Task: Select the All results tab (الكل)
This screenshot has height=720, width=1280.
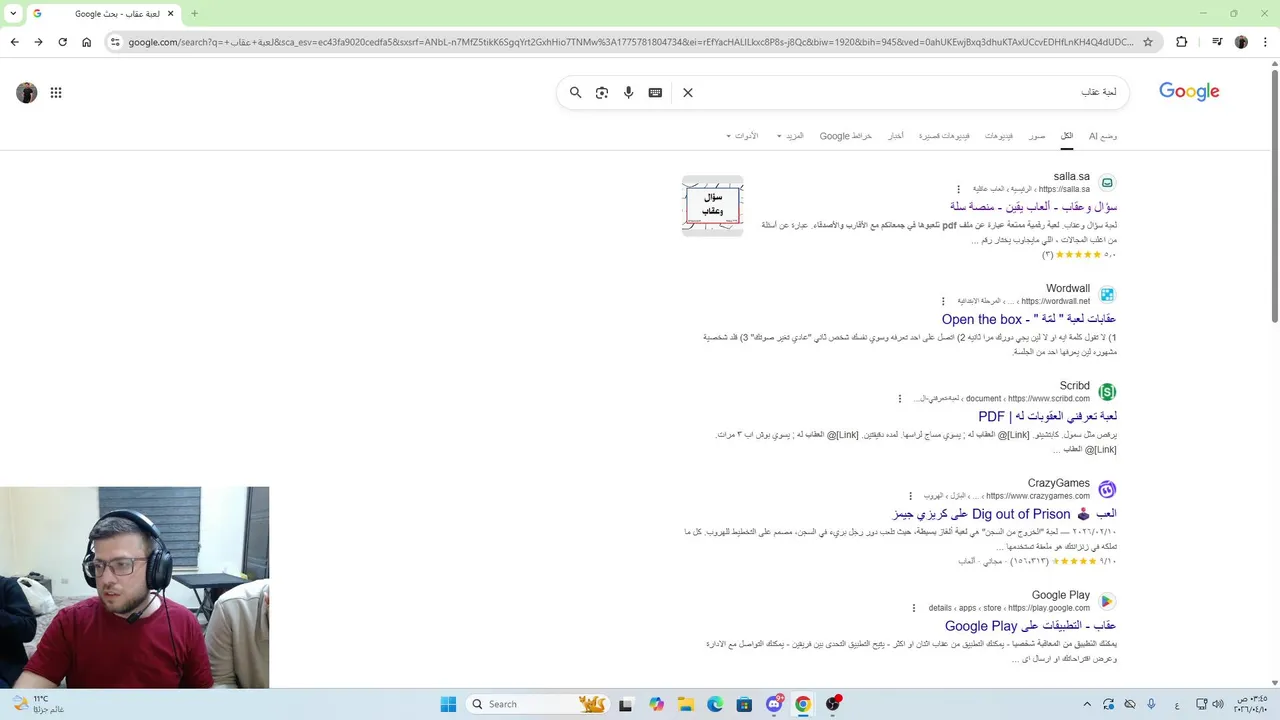Action: click(x=1067, y=135)
